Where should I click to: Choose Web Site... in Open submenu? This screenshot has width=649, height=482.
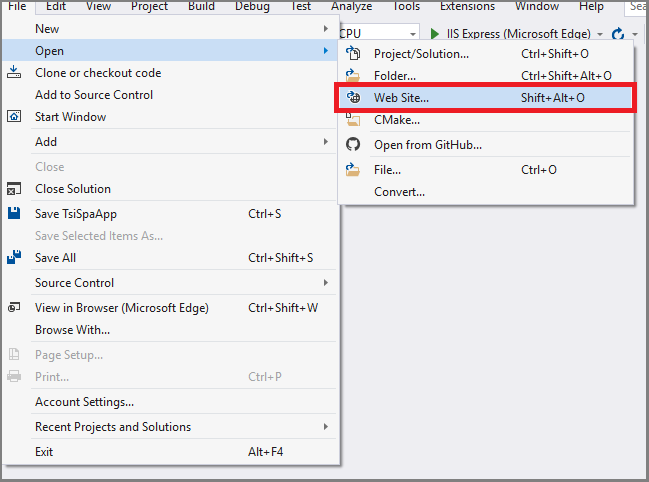tap(486, 98)
